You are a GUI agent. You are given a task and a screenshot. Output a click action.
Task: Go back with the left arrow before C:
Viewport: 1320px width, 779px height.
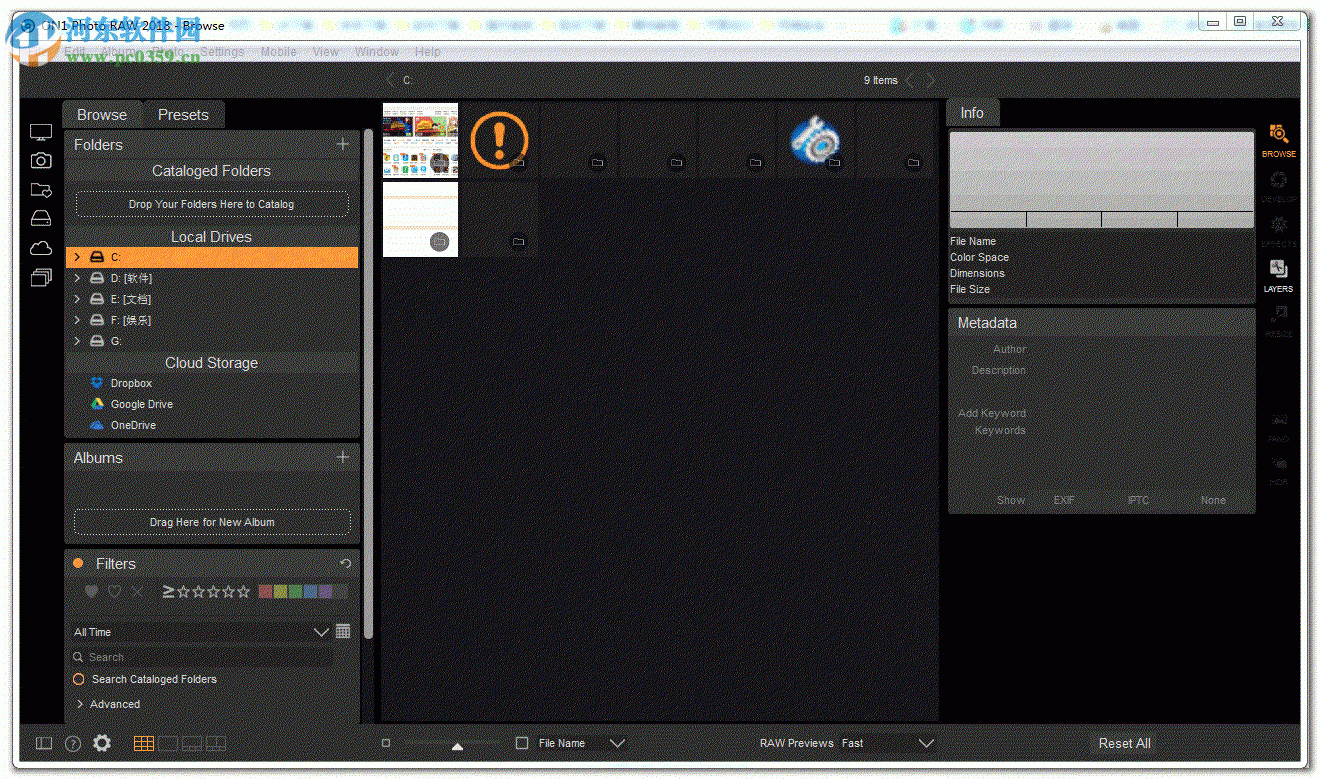click(x=390, y=80)
